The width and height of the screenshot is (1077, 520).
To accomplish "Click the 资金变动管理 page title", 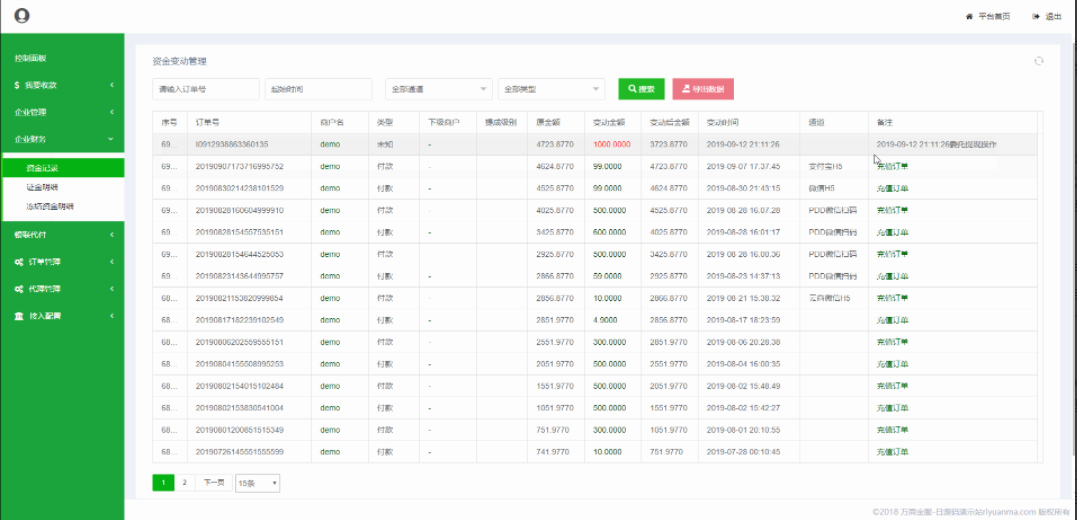I will pos(179,61).
